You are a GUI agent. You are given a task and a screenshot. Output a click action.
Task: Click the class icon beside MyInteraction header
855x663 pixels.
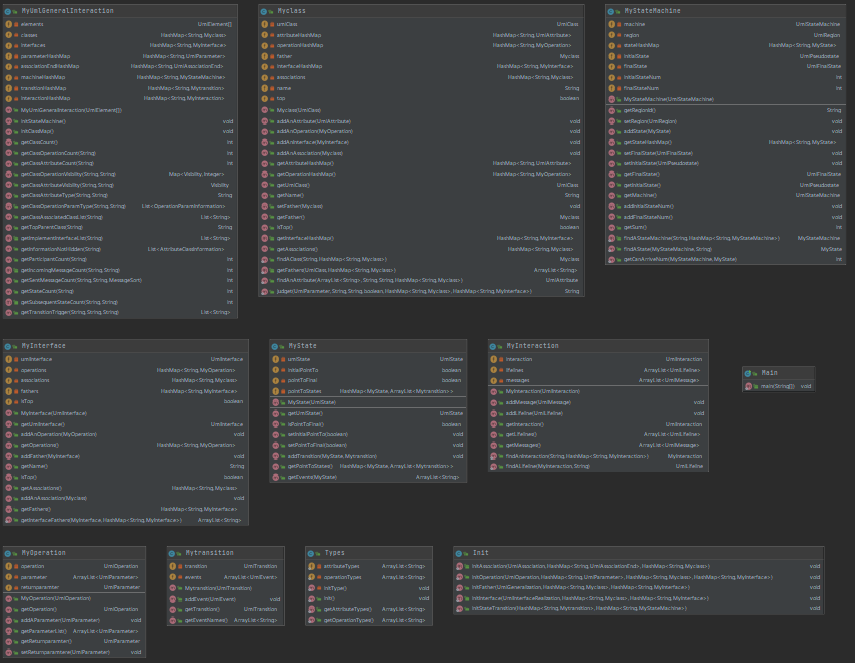492,346
